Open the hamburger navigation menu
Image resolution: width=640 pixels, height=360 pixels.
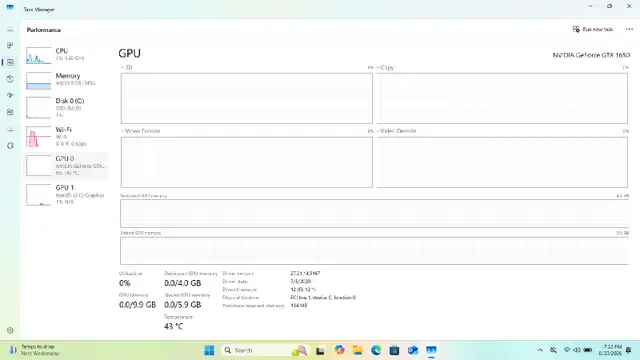[10, 29]
